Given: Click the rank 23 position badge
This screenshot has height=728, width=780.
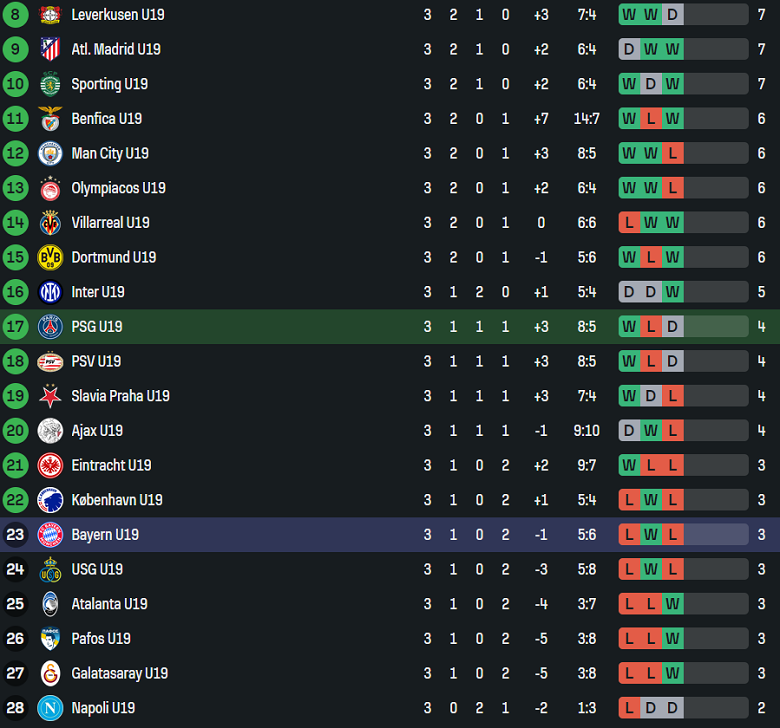Looking at the screenshot, I should [x=15, y=534].
